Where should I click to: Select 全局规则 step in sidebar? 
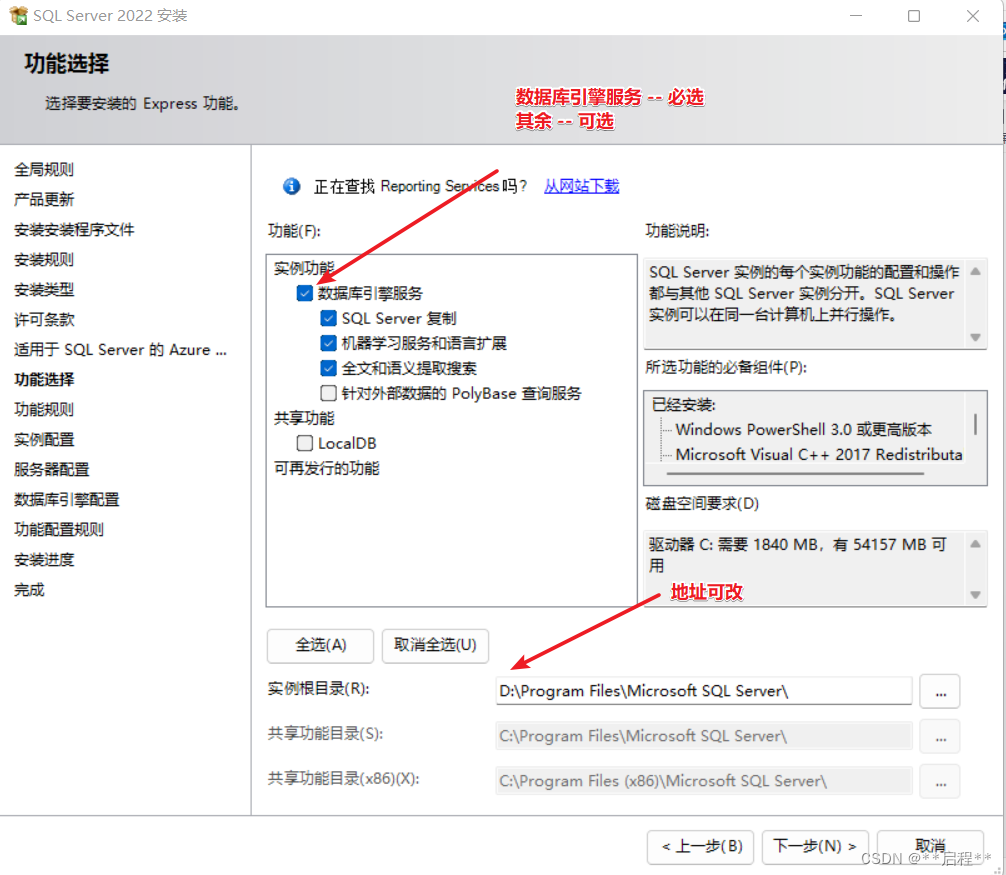point(44,169)
